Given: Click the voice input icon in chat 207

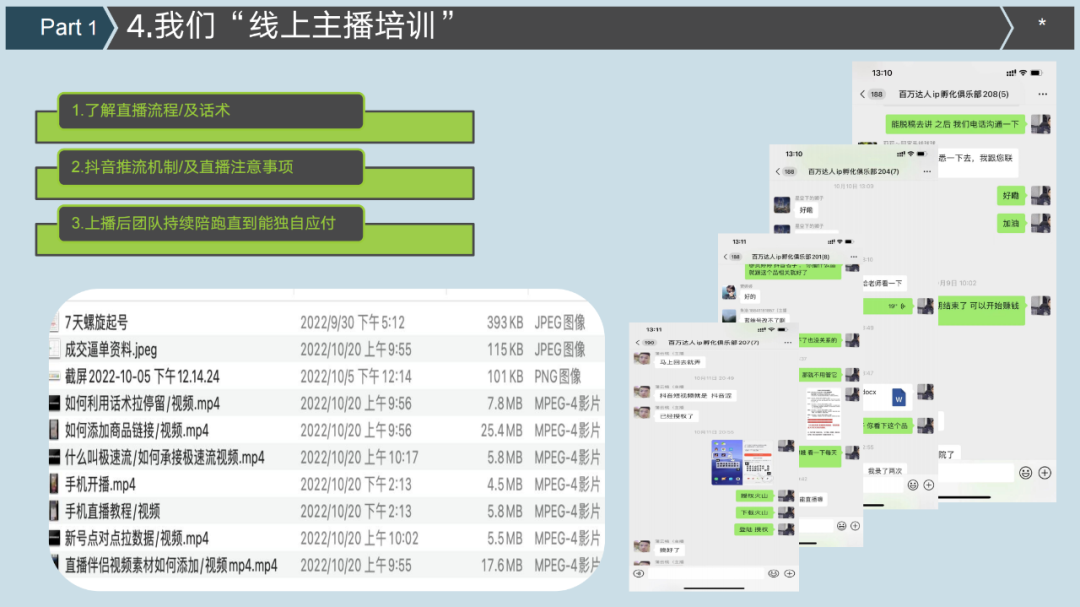Looking at the screenshot, I should 638,573.
